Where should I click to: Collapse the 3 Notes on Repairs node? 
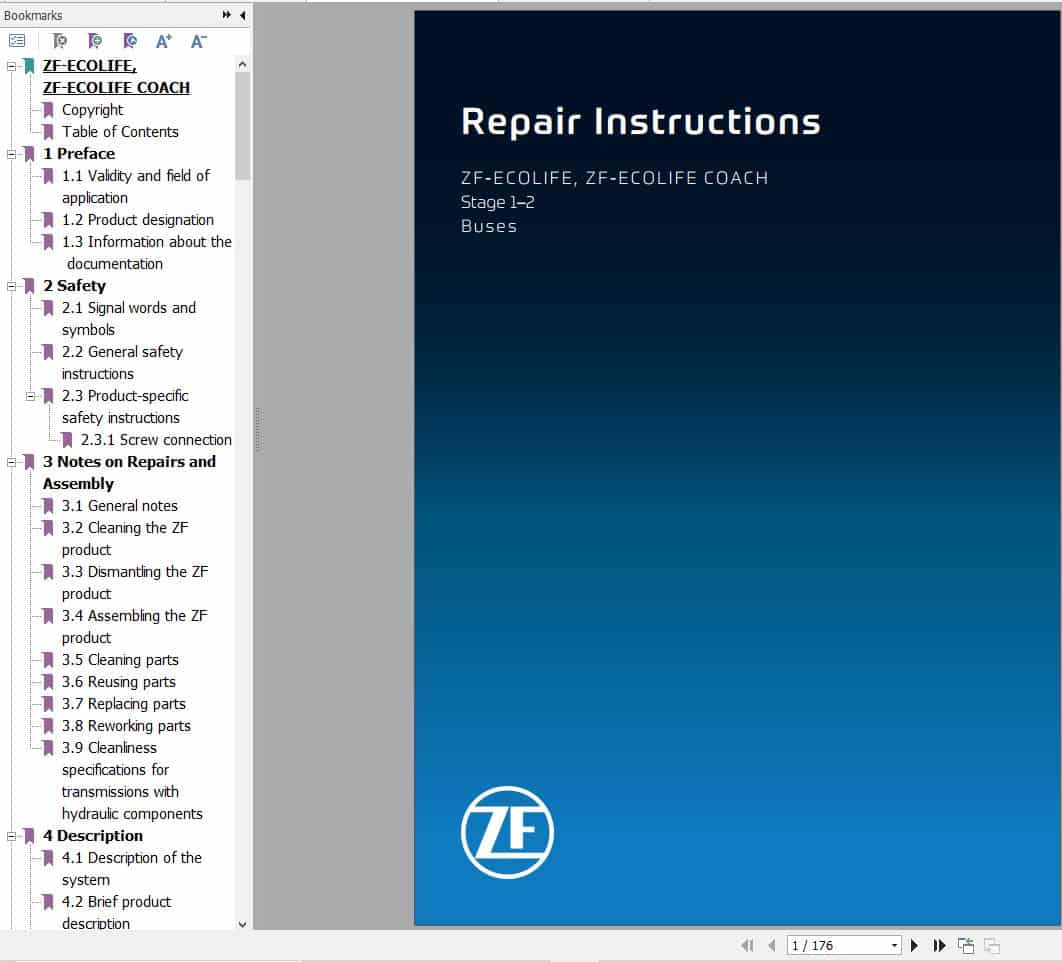(x=12, y=463)
